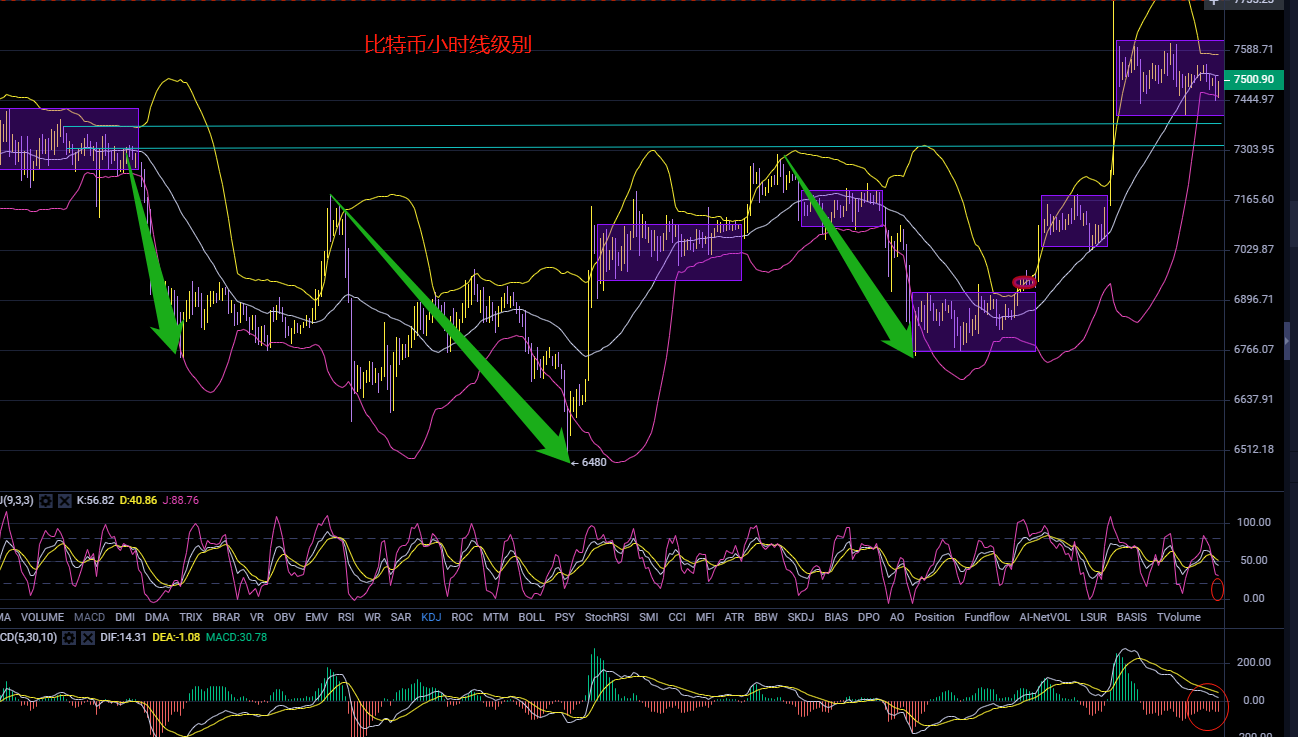The width and height of the screenshot is (1298, 737).
Task: Click the plus icon above price axis
Action: click(1214, 3)
